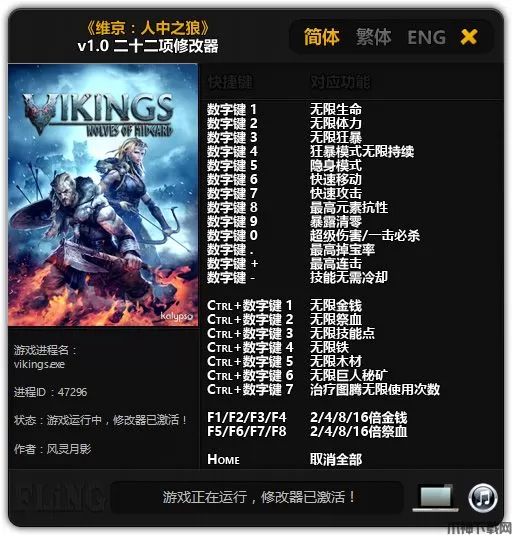This screenshot has height=535, width=512.
Task: Click the process name vikings.exe text
Action: [x=40, y=364]
